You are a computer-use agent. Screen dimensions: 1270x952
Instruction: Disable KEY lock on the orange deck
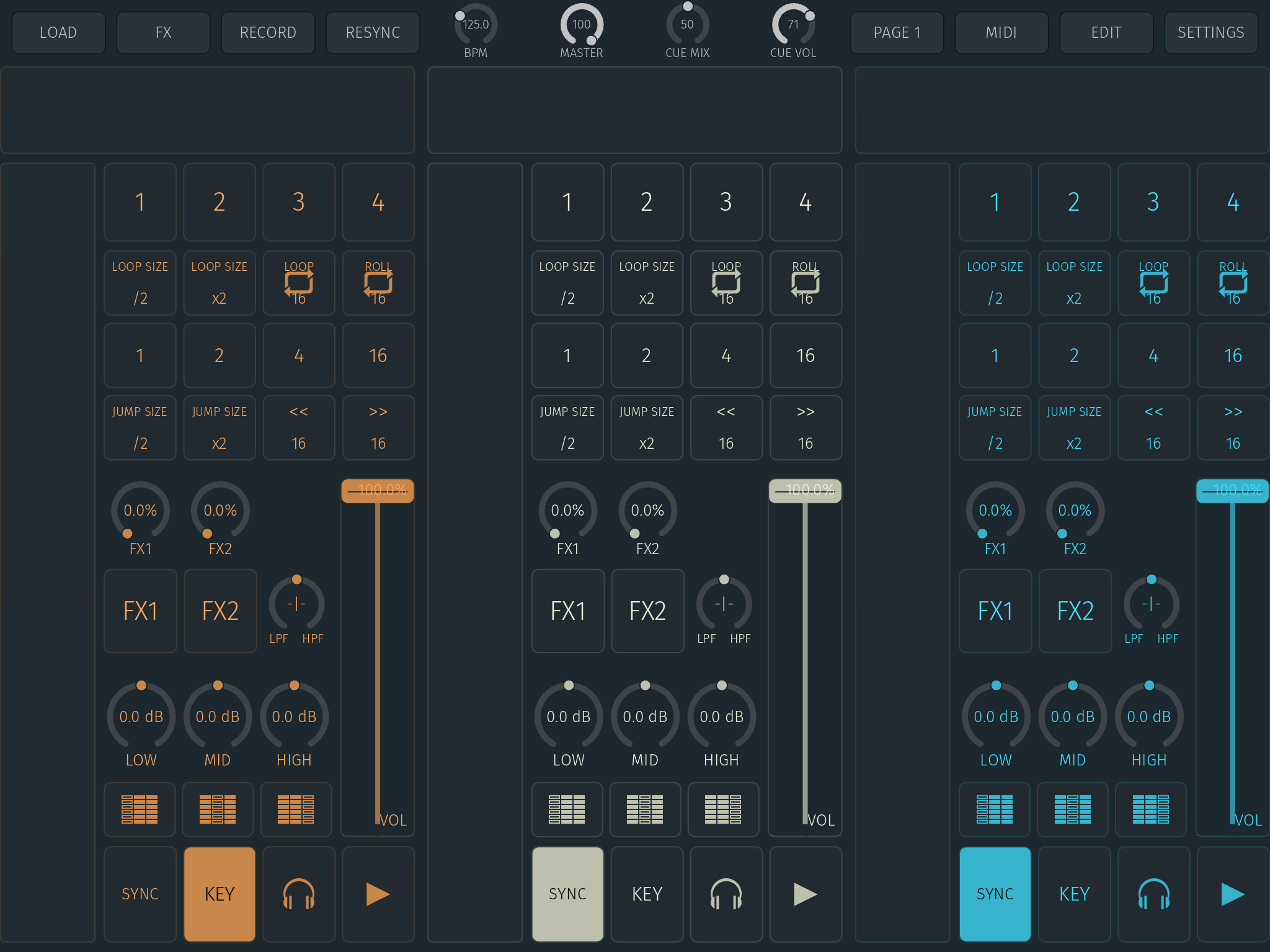point(220,894)
